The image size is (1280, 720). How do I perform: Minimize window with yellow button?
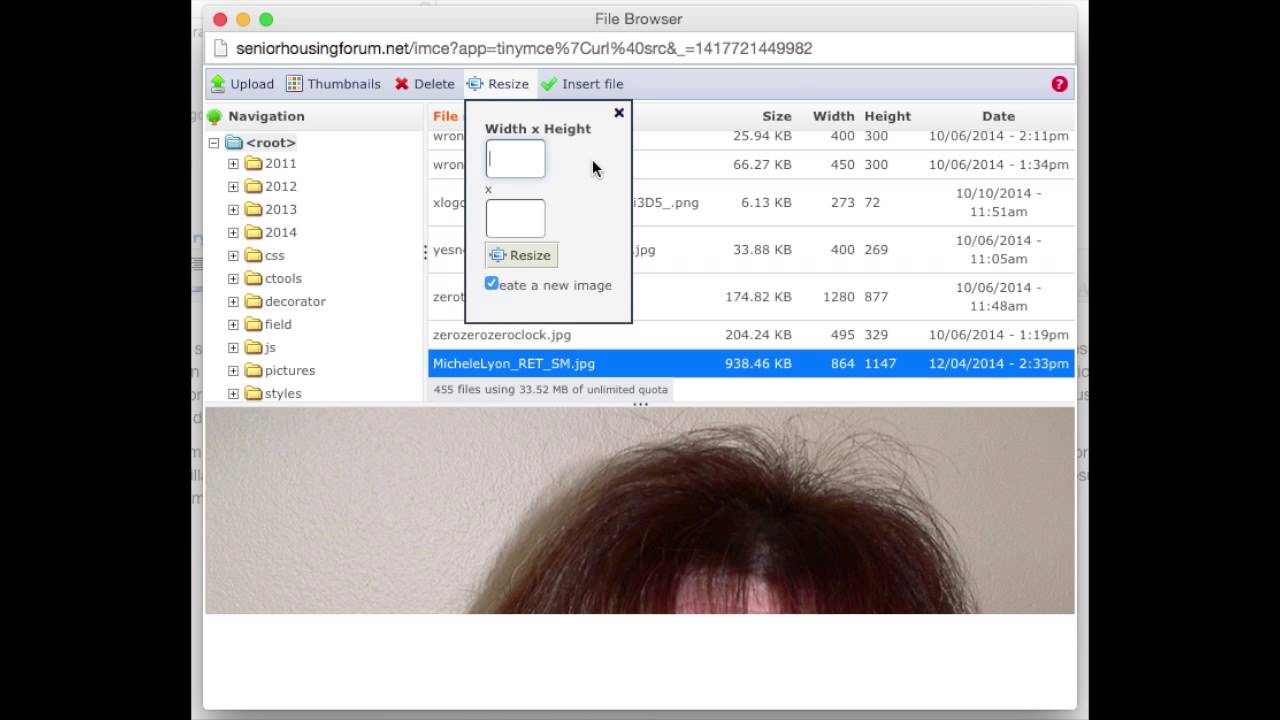(243, 19)
